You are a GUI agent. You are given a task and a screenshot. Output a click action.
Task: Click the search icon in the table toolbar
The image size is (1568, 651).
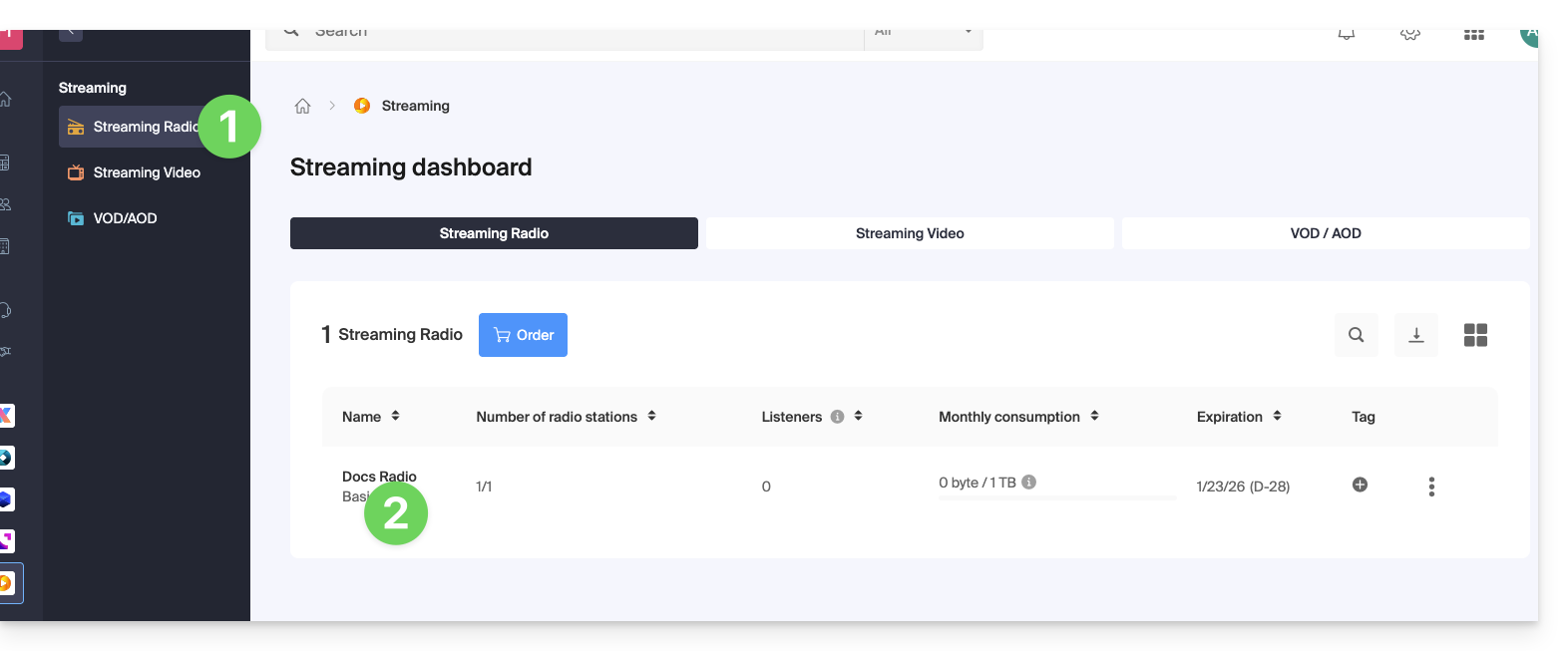click(x=1356, y=335)
